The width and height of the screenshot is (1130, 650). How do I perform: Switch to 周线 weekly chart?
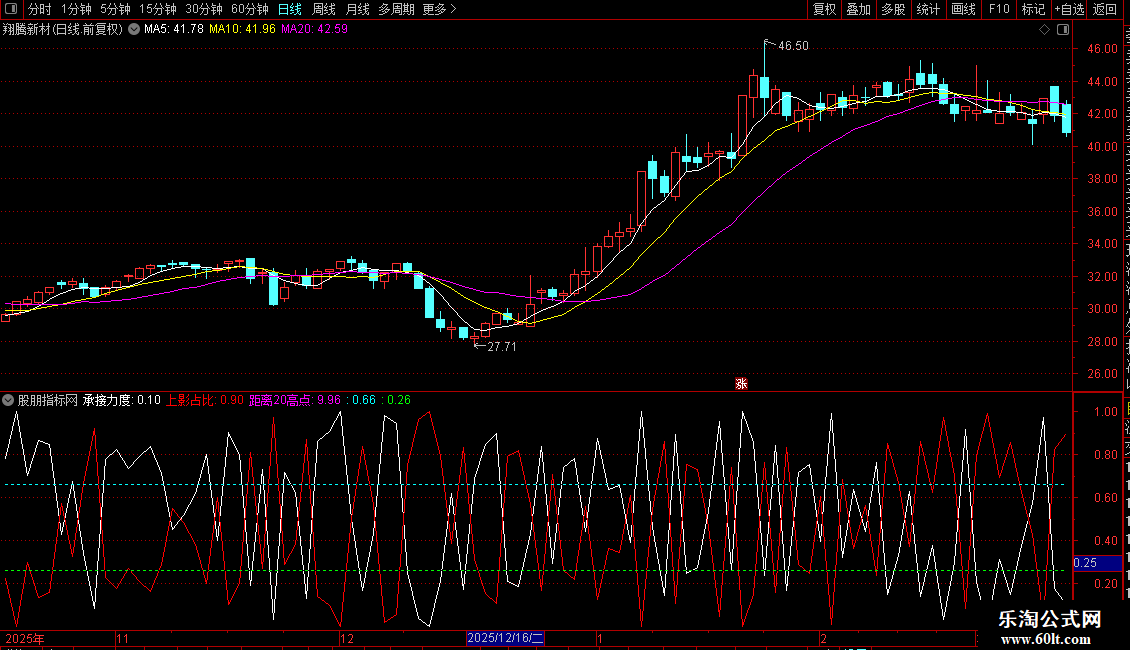tap(324, 9)
